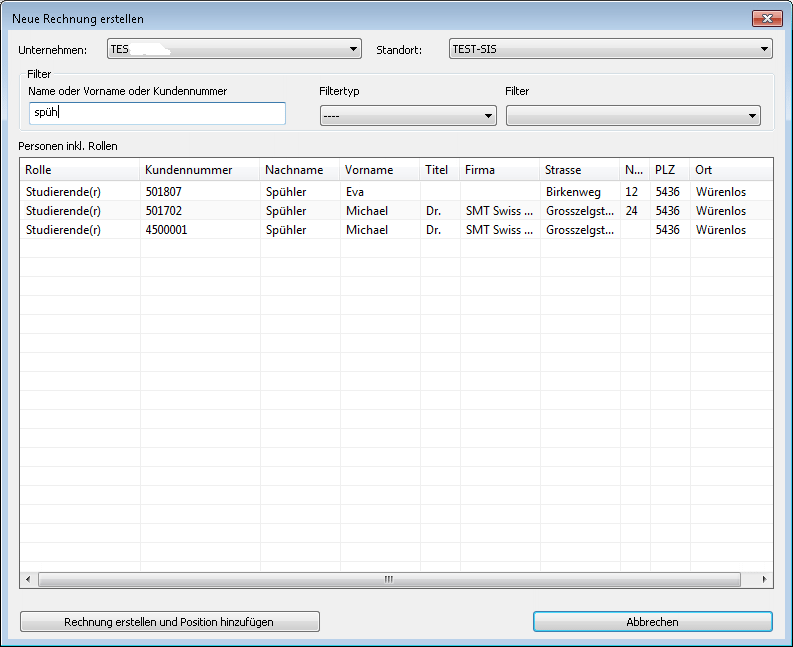Click the Abbrechen button
Viewport: 793px width, 647px height.
pyautogui.click(x=652, y=622)
